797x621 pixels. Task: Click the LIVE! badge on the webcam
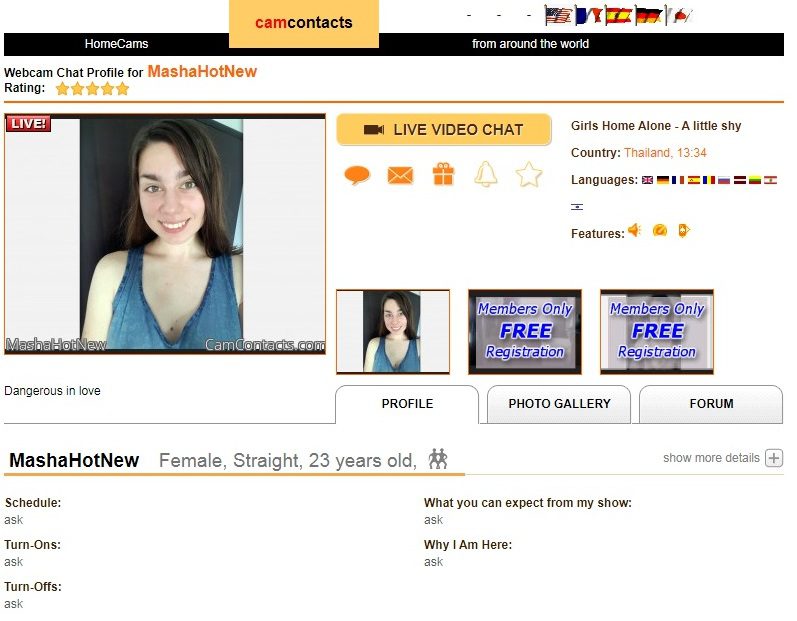[28, 123]
